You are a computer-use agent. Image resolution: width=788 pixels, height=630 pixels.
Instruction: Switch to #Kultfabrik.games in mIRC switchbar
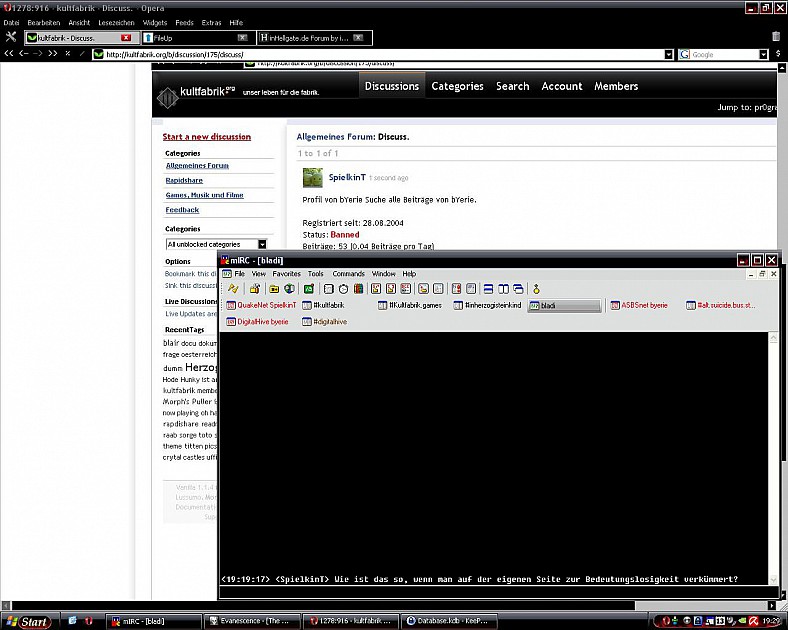(x=411, y=305)
